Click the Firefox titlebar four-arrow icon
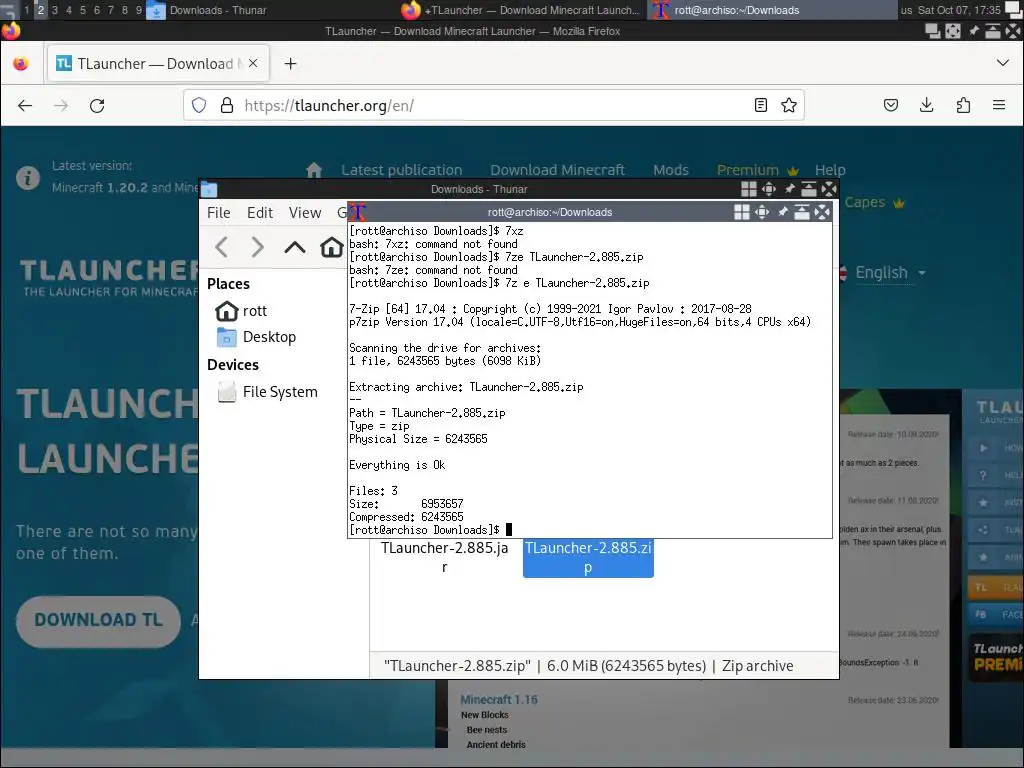1024x768 pixels. click(953, 31)
